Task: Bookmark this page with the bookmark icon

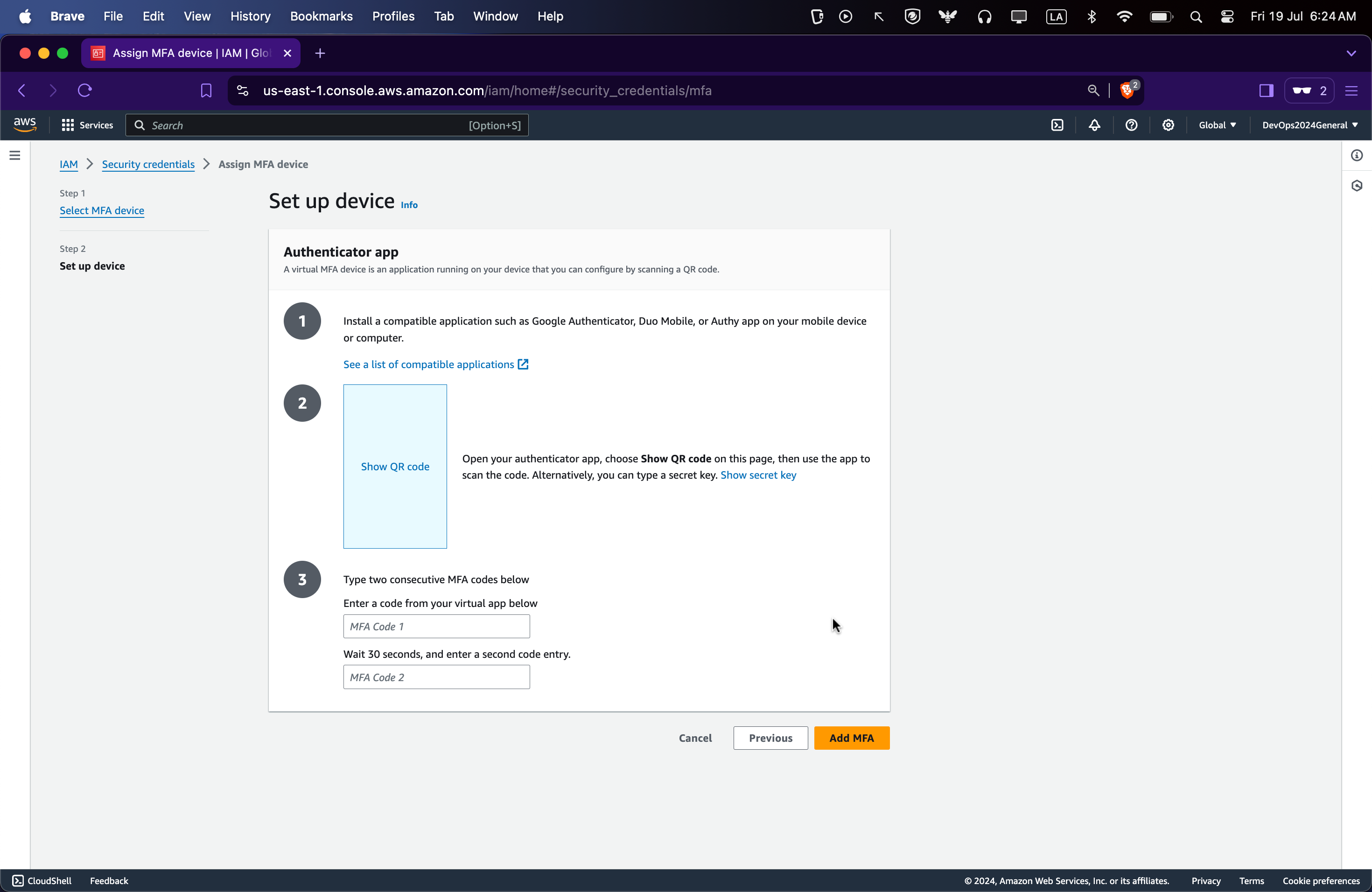Action: click(x=206, y=91)
